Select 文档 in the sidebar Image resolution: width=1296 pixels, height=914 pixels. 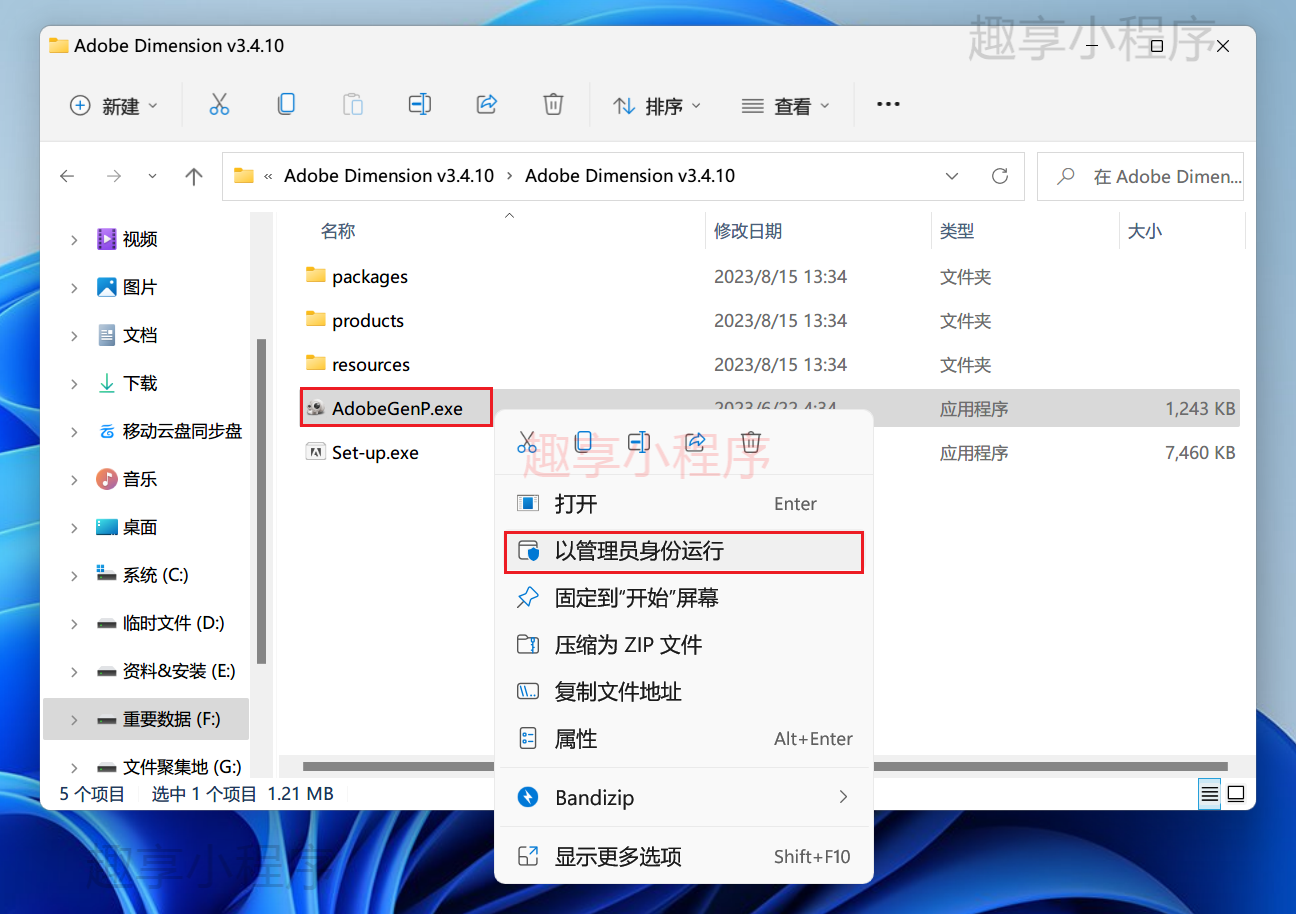[x=140, y=335]
